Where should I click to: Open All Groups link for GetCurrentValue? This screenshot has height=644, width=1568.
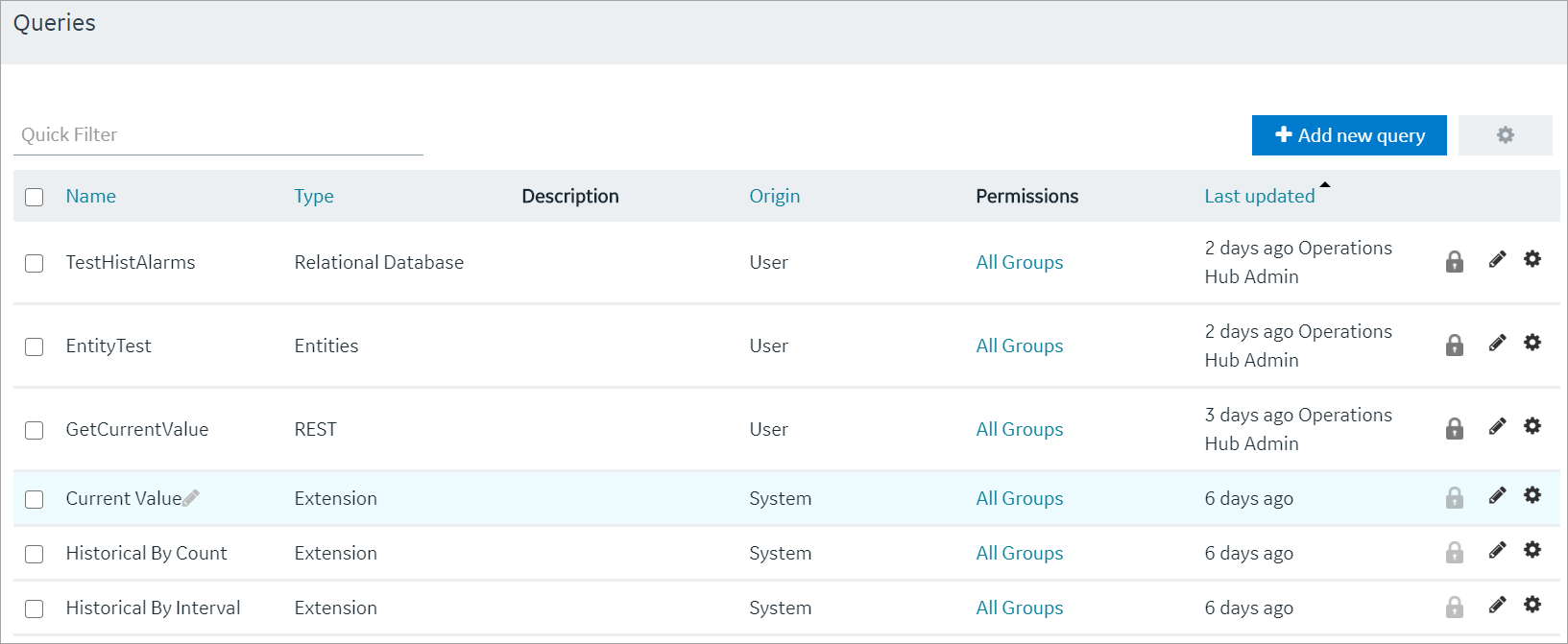pos(1020,429)
